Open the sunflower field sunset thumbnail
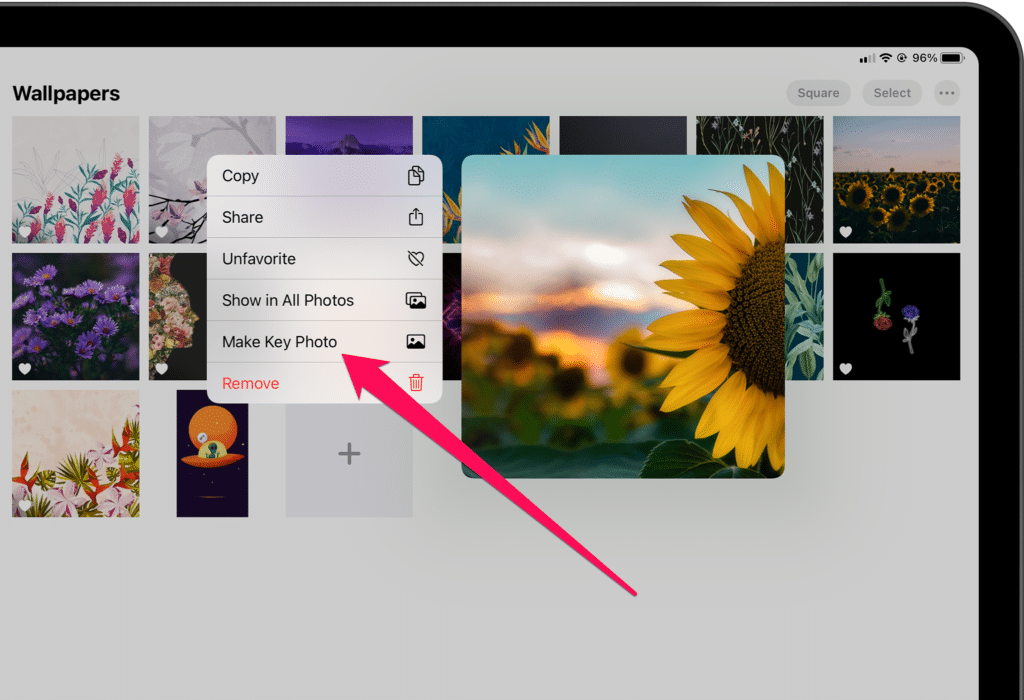Viewport: 1024px width, 700px height. click(896, 179)
